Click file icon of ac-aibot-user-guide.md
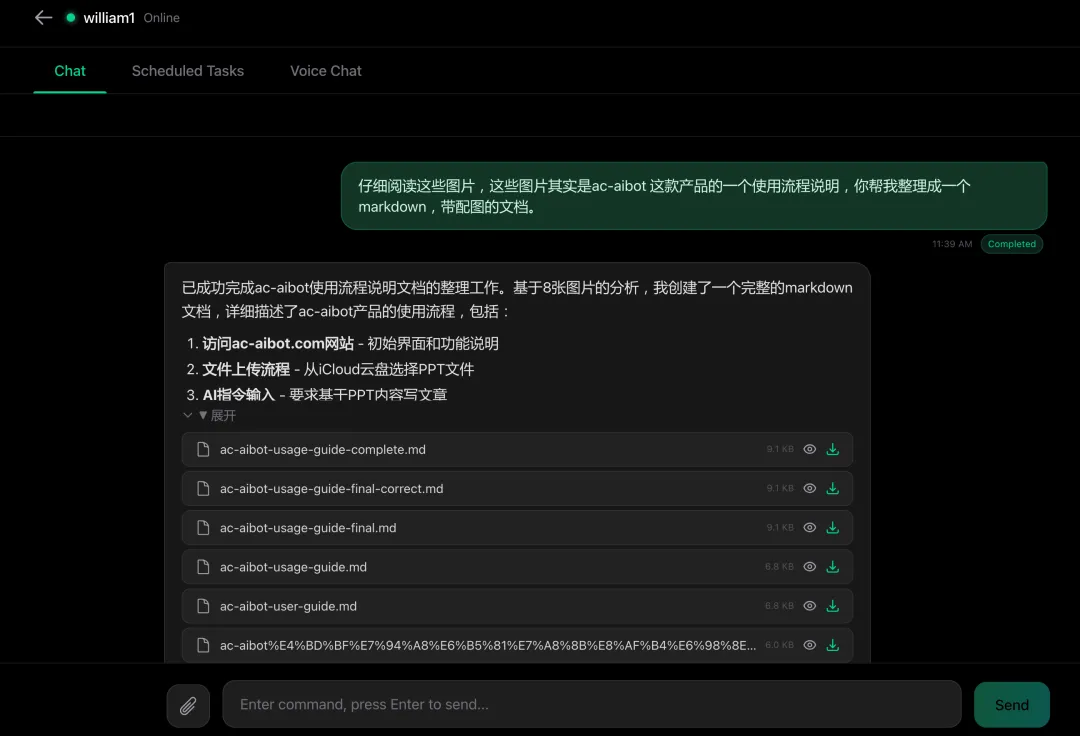 point(203,606)
